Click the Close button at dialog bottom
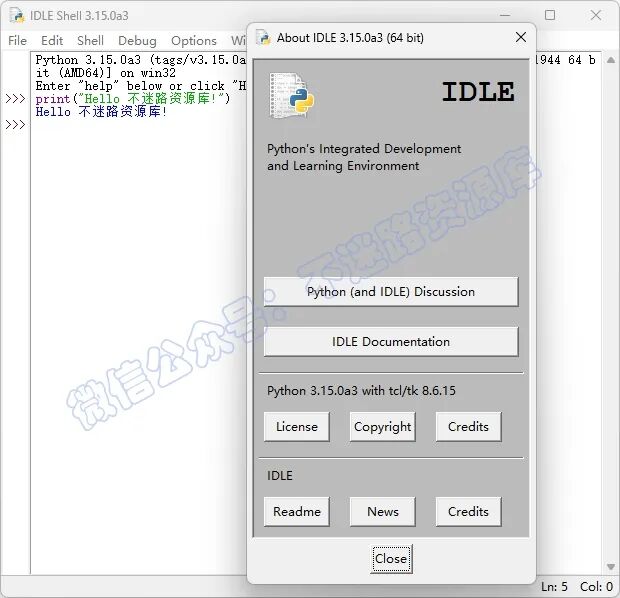620x598 pixels. (391, 559)
